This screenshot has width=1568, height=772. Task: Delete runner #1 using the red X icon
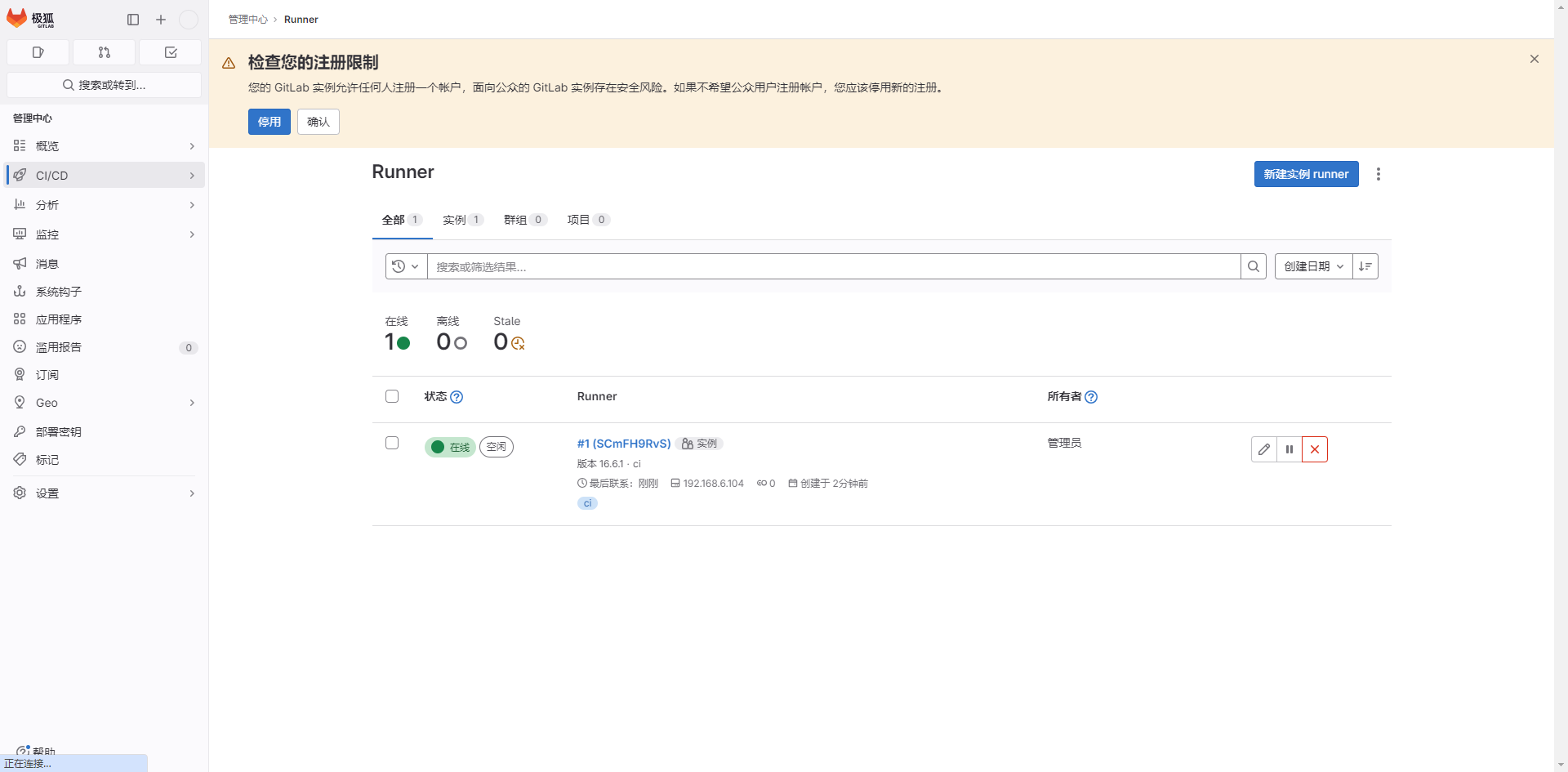(x=1315, y=449)
